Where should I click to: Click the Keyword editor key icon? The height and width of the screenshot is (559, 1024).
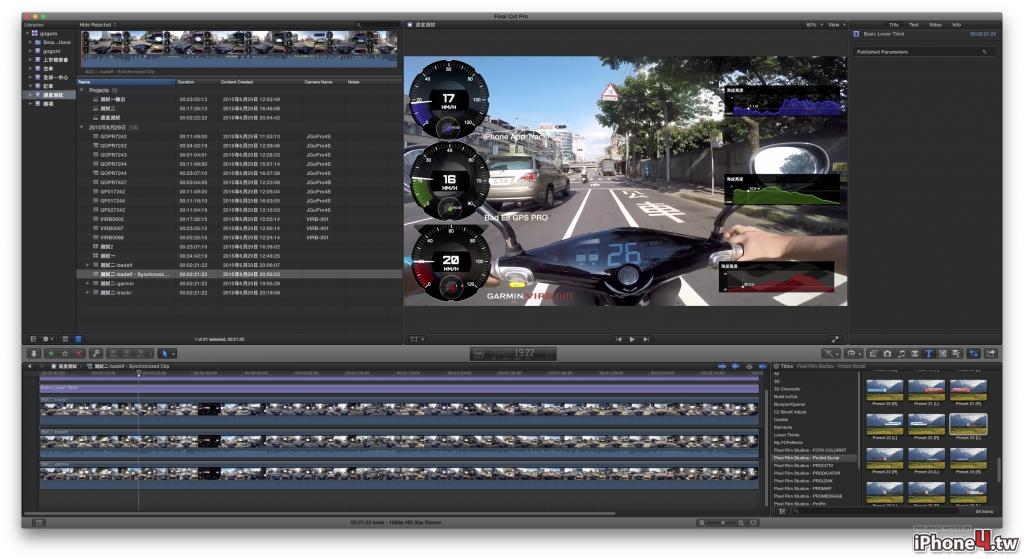click(96, 353)
